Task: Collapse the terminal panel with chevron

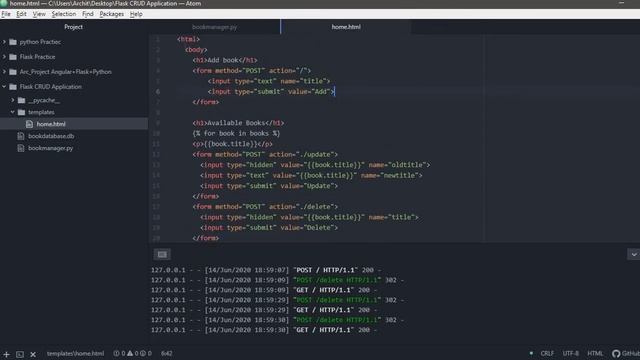Action: 633,254
